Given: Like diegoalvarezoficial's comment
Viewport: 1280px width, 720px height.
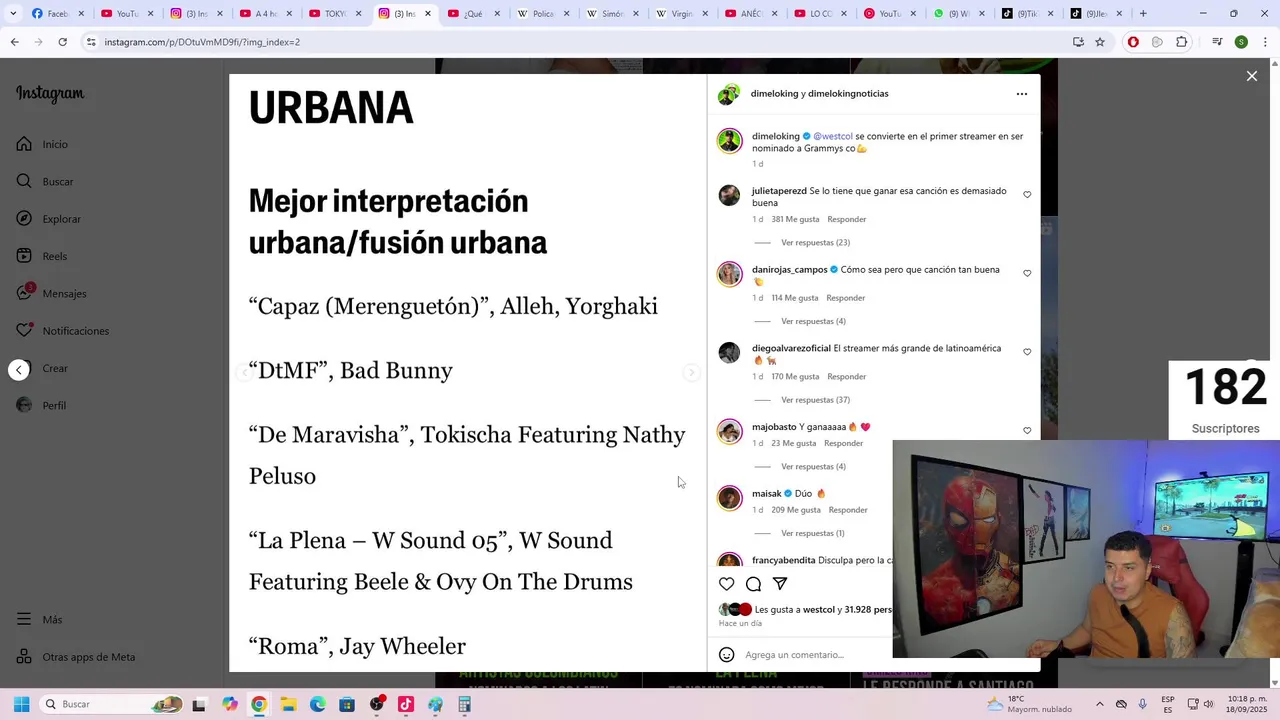Looking at the screenshot, I should (1027, 352).
